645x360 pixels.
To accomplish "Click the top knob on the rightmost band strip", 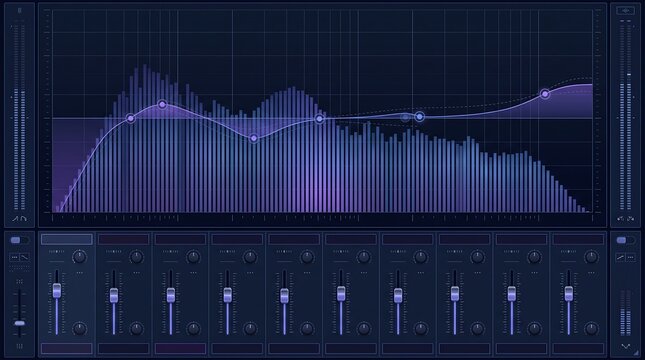I will pos(591,258).
